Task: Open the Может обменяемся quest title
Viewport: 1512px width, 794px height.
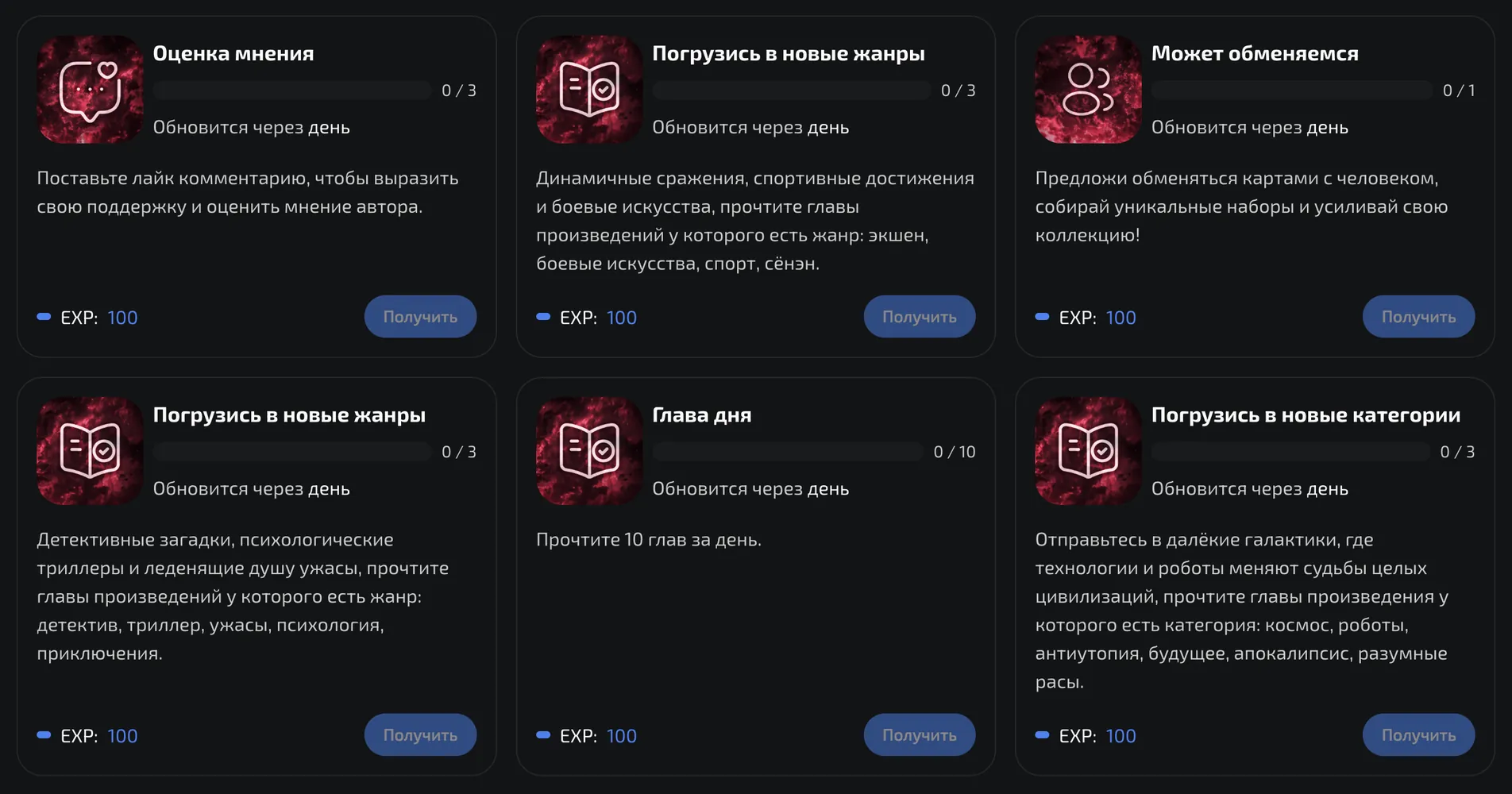Action: click(x=1255, y=53)
